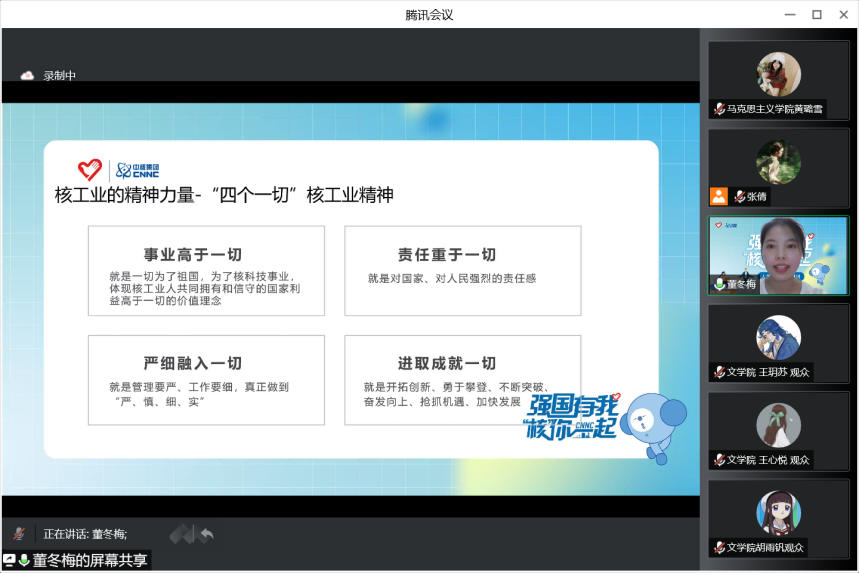Click the 正在讲话: 董冬梅 speaker label
Viewport: 859px width, 573px height.
(85, 534)
